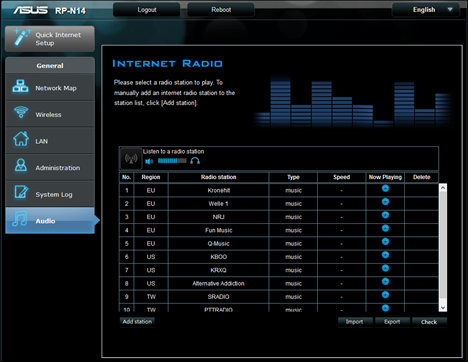Click the LAN house icon

point(21,139)
